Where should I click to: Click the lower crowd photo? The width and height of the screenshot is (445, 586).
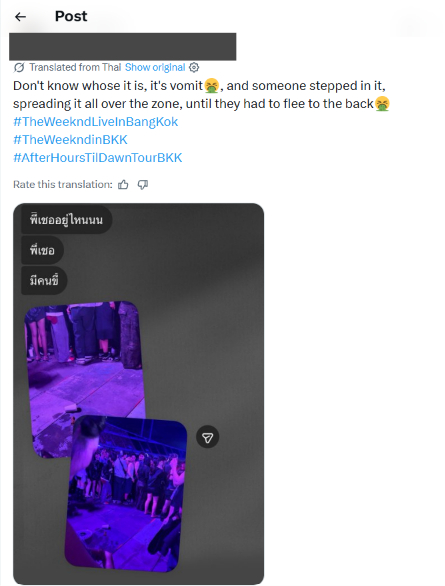pos(126,493)
